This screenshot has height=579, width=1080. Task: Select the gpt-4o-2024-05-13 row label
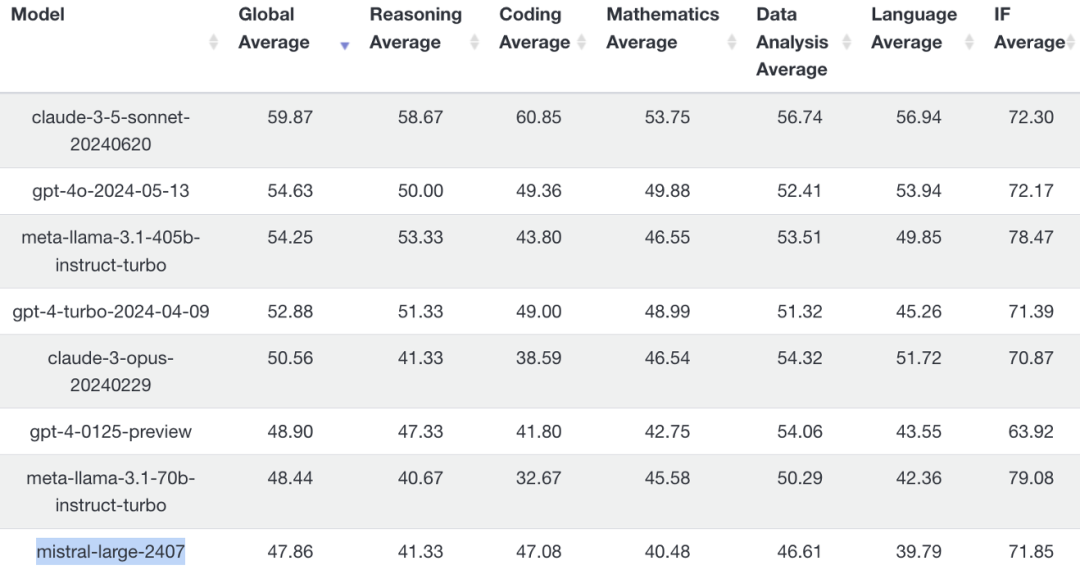(x=110, y=191)
